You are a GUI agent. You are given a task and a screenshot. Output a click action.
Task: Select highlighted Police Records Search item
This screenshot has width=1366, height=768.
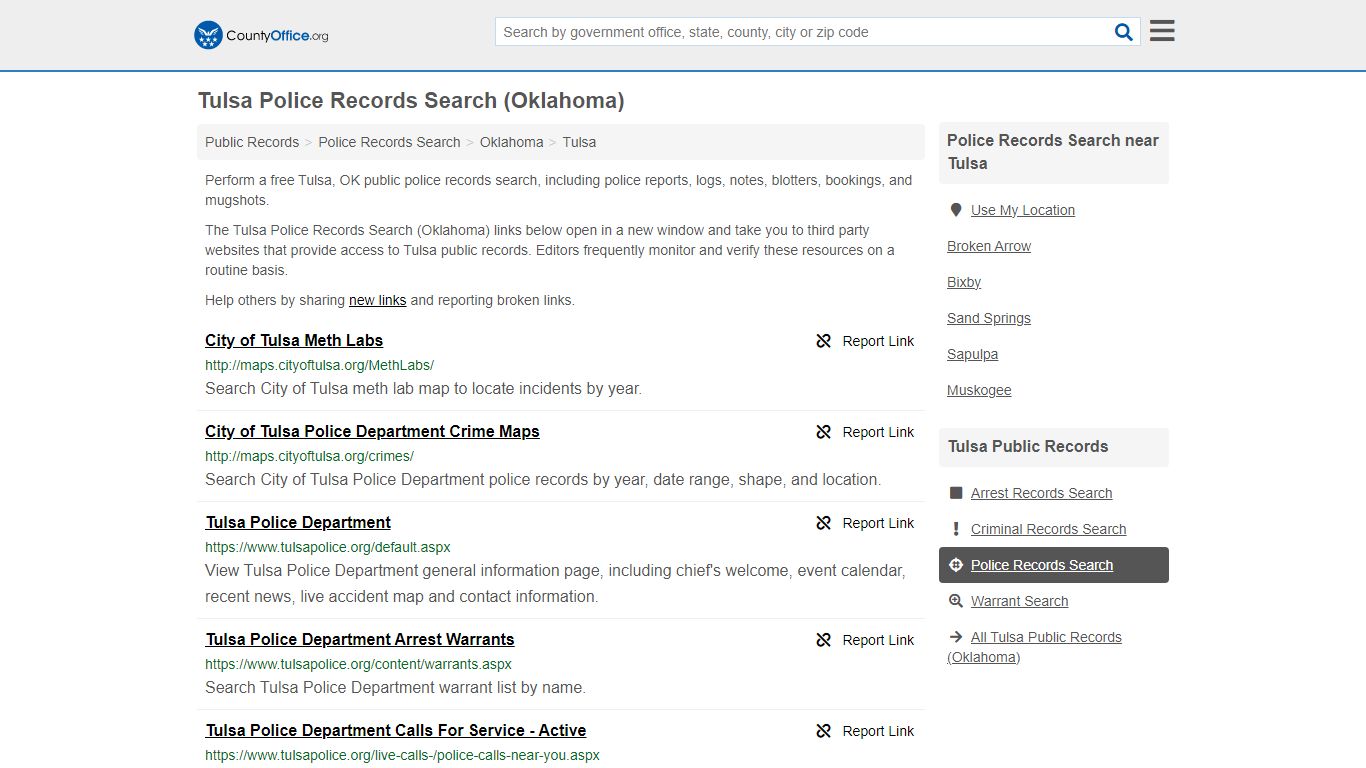tap(1054, 565)
